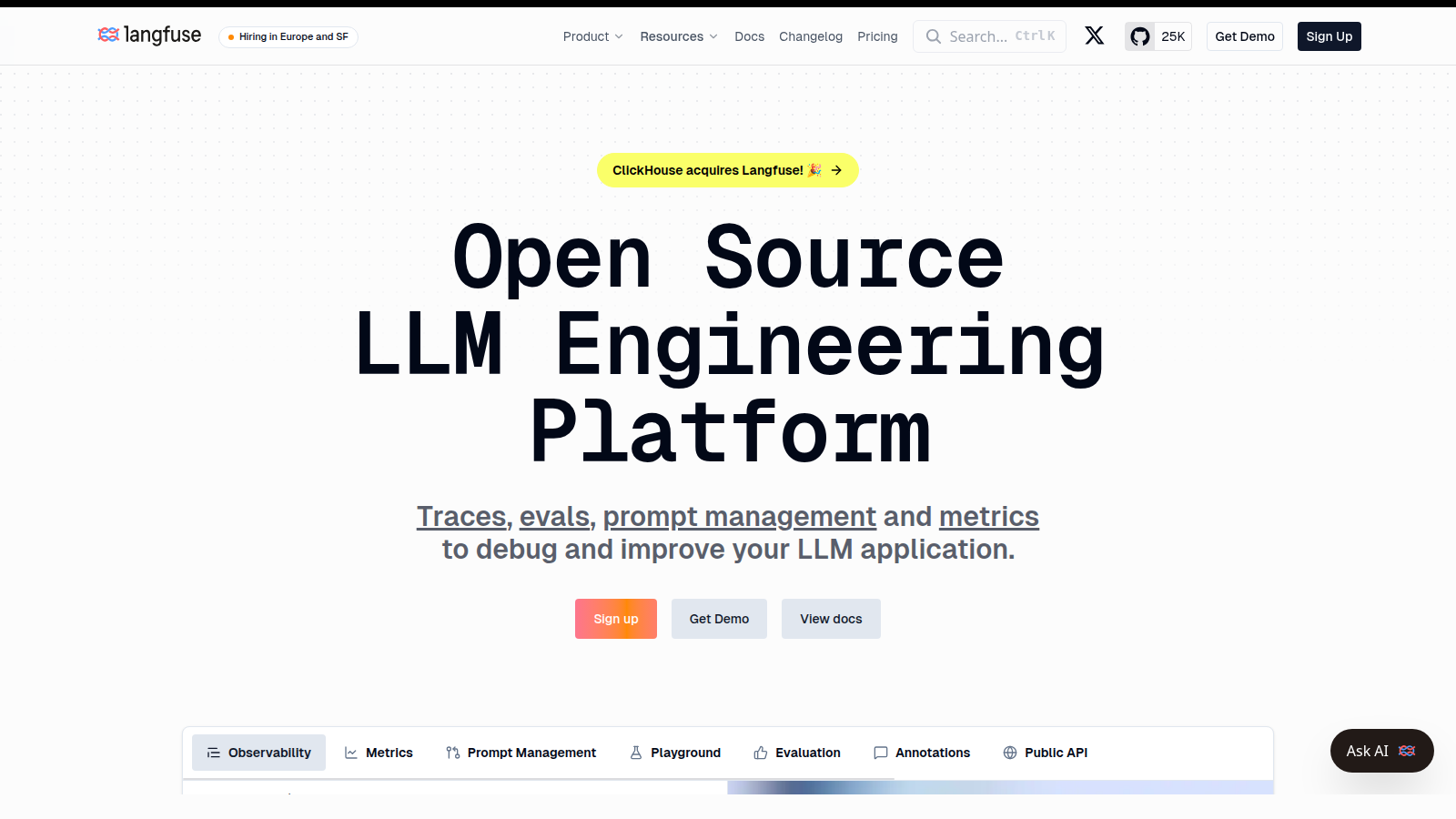Image resolution: width=1456 pixels, height=819 pixels.
Task: Follow the metrics link in subtitle
Action: pos(989,516)
